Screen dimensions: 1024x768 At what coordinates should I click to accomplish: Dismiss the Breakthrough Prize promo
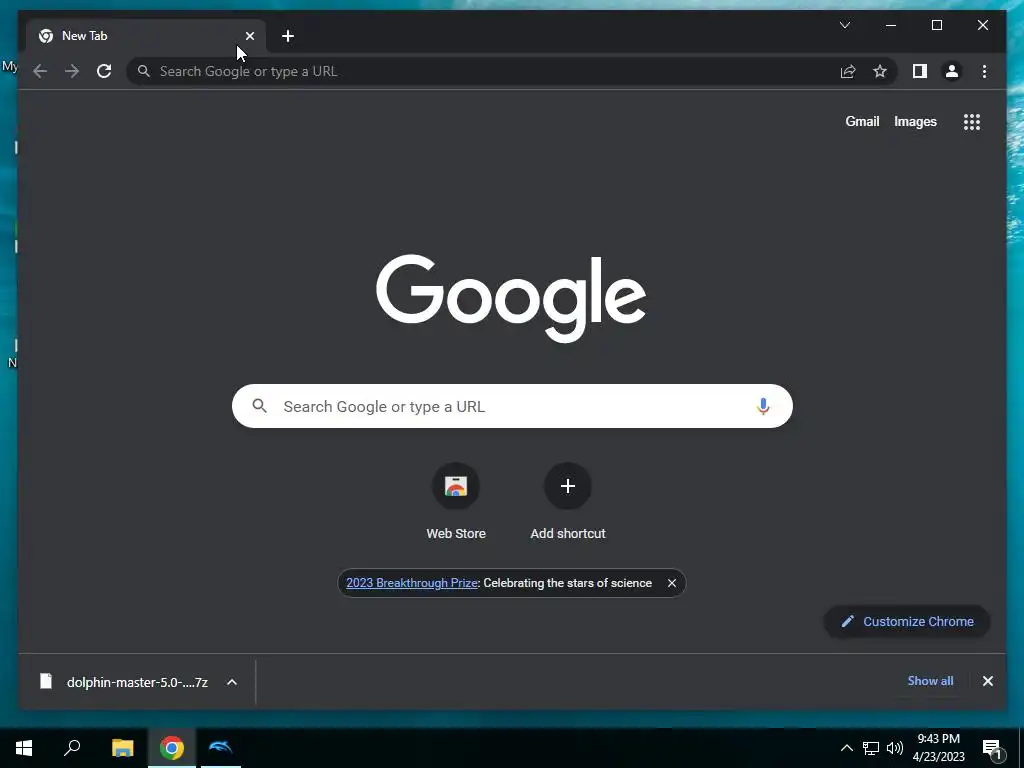(671, 583)
